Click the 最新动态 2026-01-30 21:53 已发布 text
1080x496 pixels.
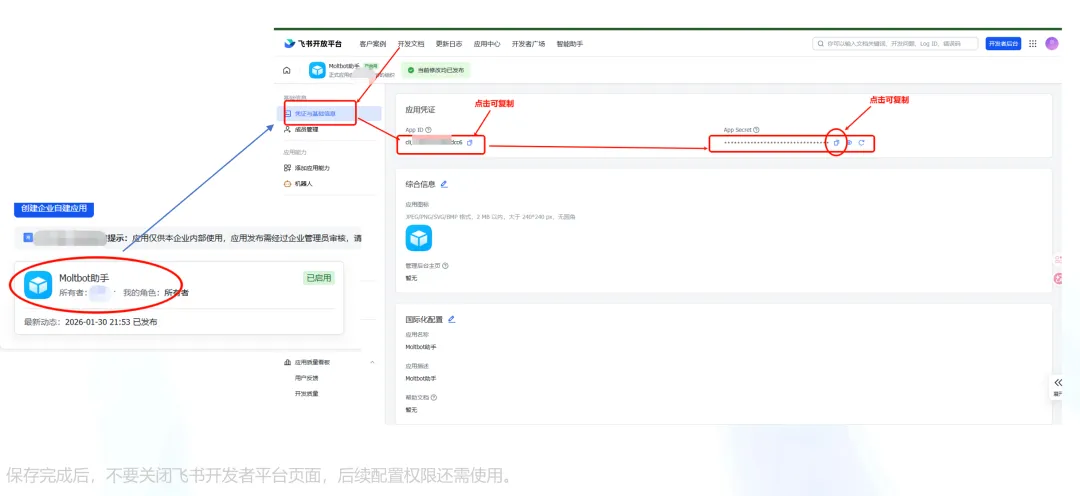[x=90, y=322]
